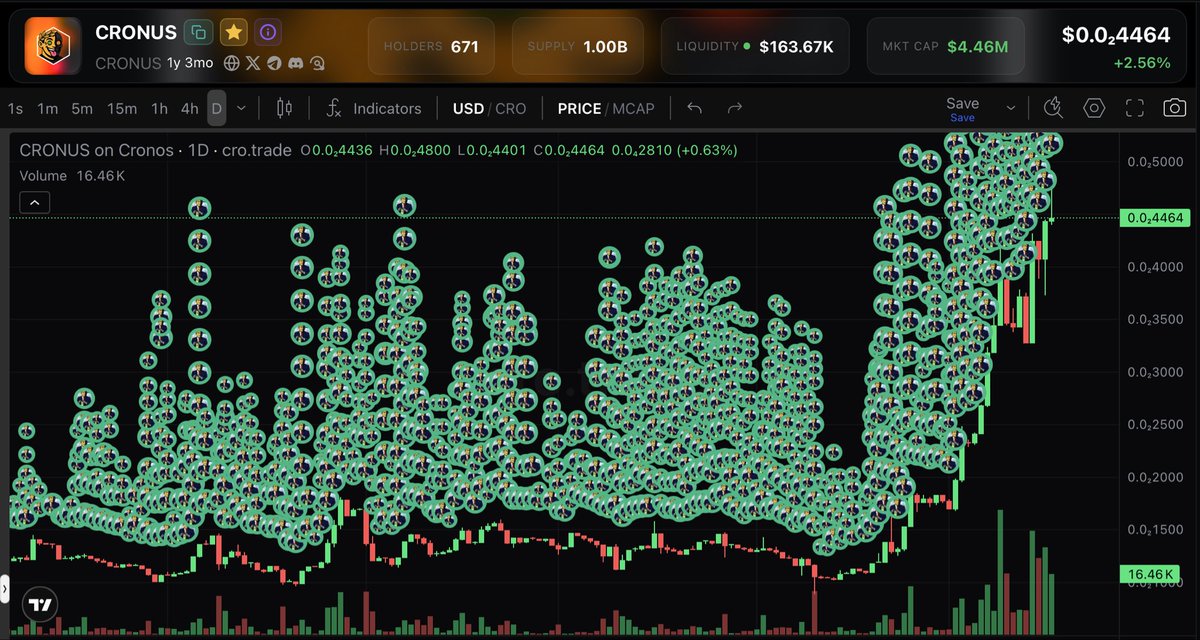Click the $0.0₂4464 header price

pyautogui.click(x=1116, y=35)
